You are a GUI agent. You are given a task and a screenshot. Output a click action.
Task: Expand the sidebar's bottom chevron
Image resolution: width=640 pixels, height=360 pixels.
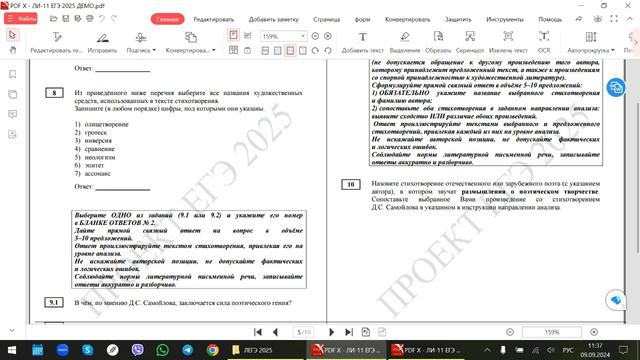coord(12,330)
